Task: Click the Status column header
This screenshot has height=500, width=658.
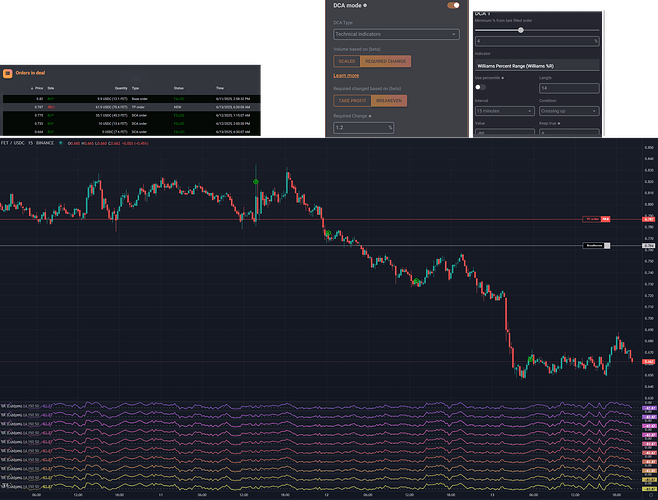Action: point(179,89)
